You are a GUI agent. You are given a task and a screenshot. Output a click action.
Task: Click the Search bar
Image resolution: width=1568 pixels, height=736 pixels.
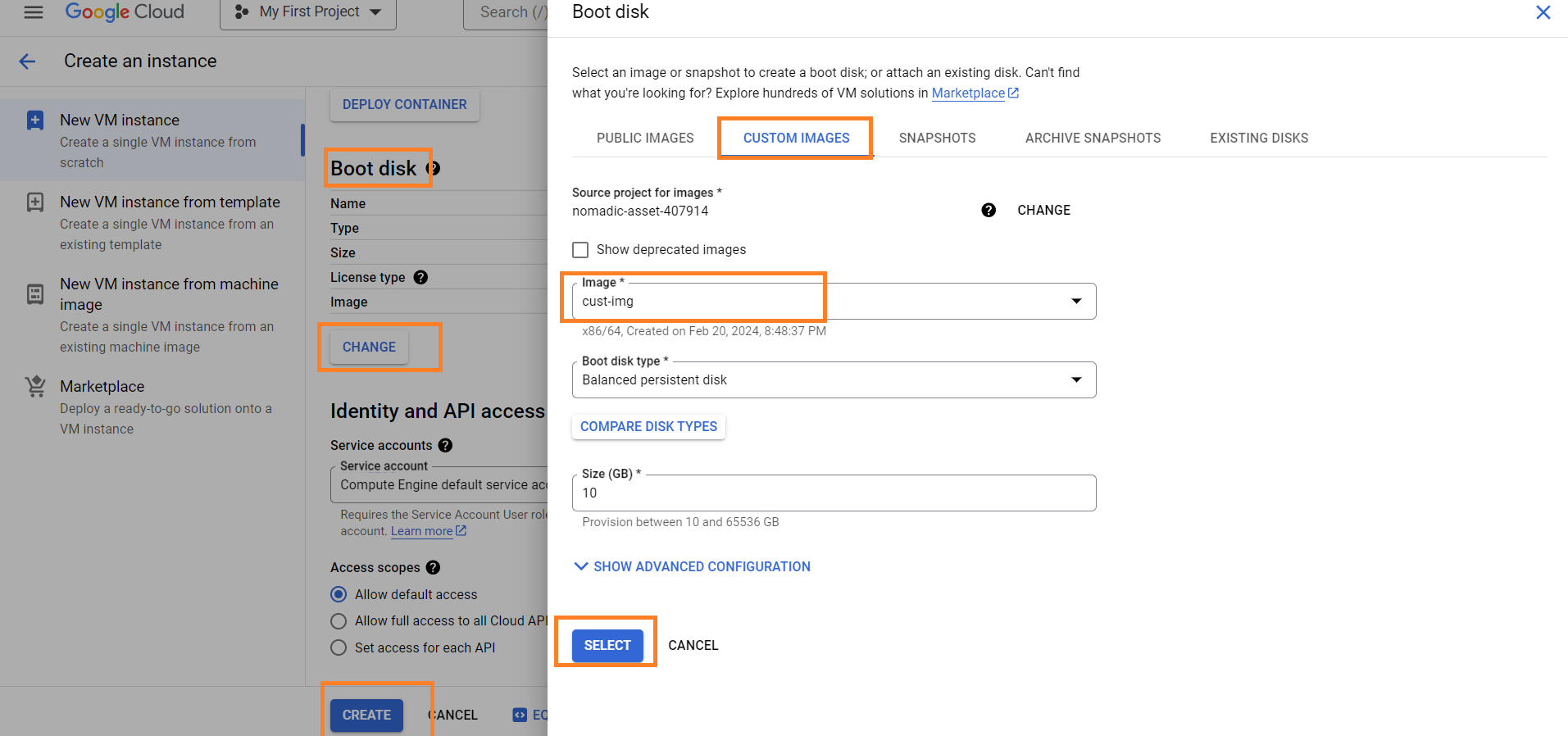506,12
